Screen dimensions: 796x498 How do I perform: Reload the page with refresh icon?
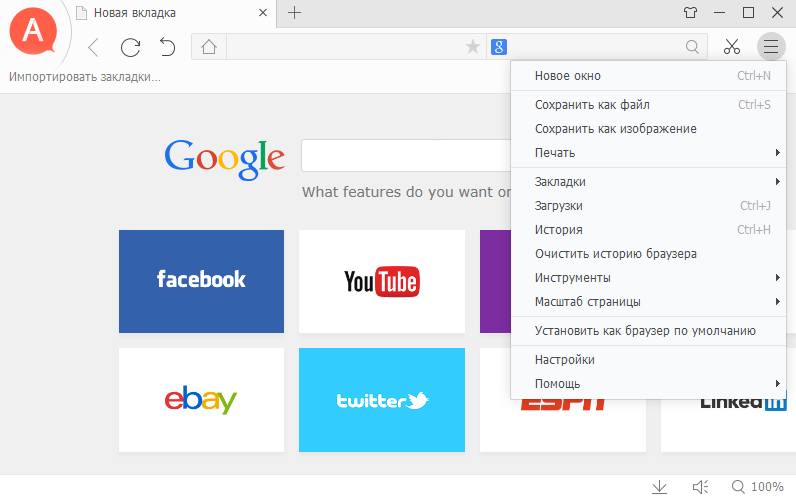click(130, 47)
